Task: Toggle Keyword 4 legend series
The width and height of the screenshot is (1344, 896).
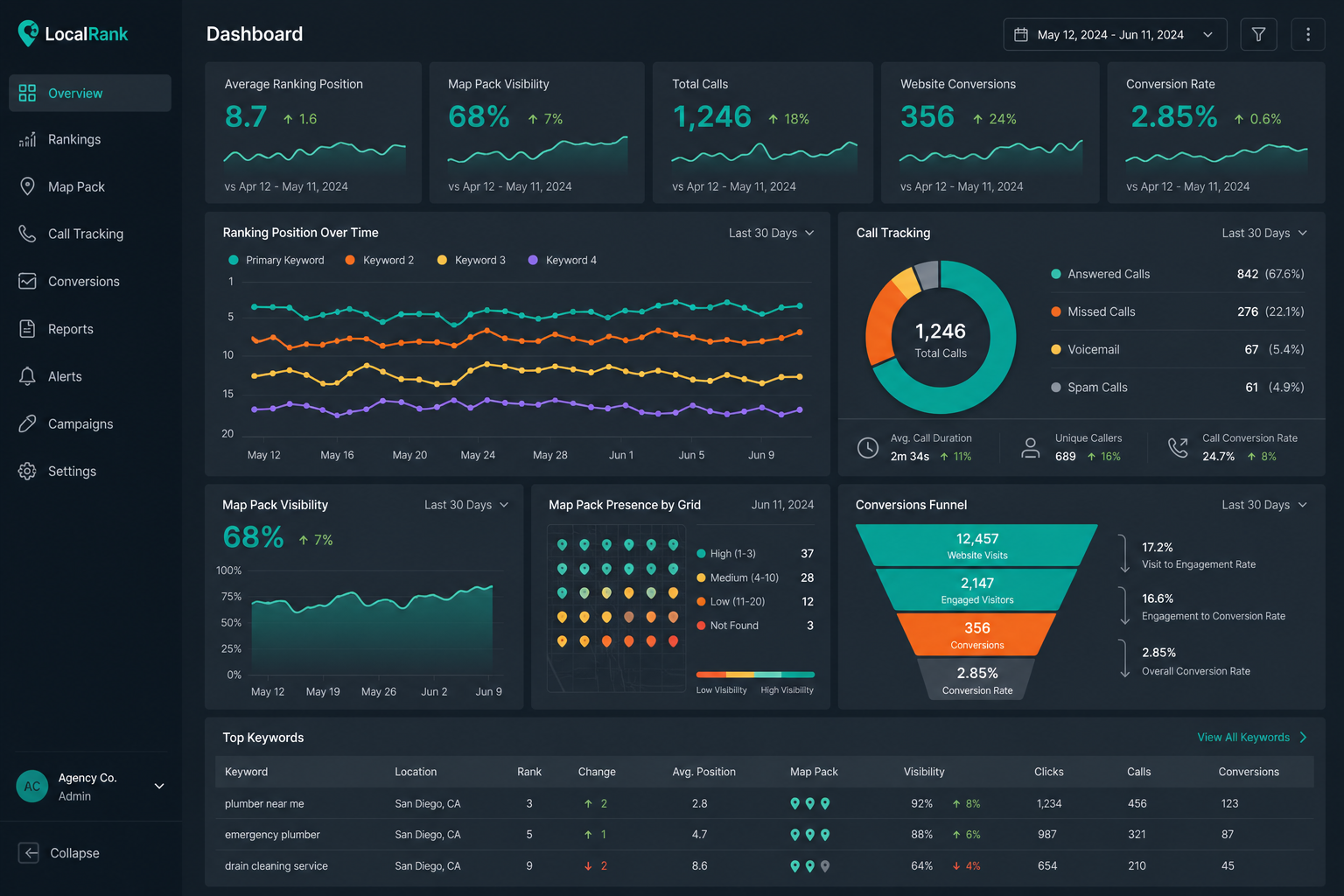Action: [x=563, y=260]
